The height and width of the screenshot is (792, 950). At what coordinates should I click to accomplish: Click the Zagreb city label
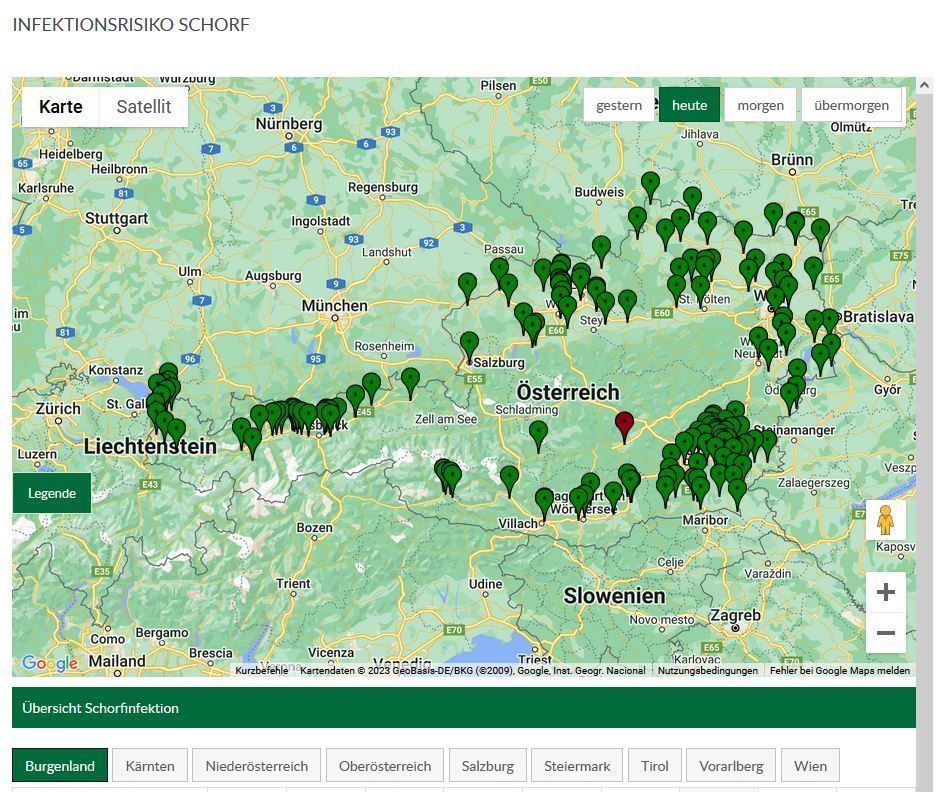[735, 615]
